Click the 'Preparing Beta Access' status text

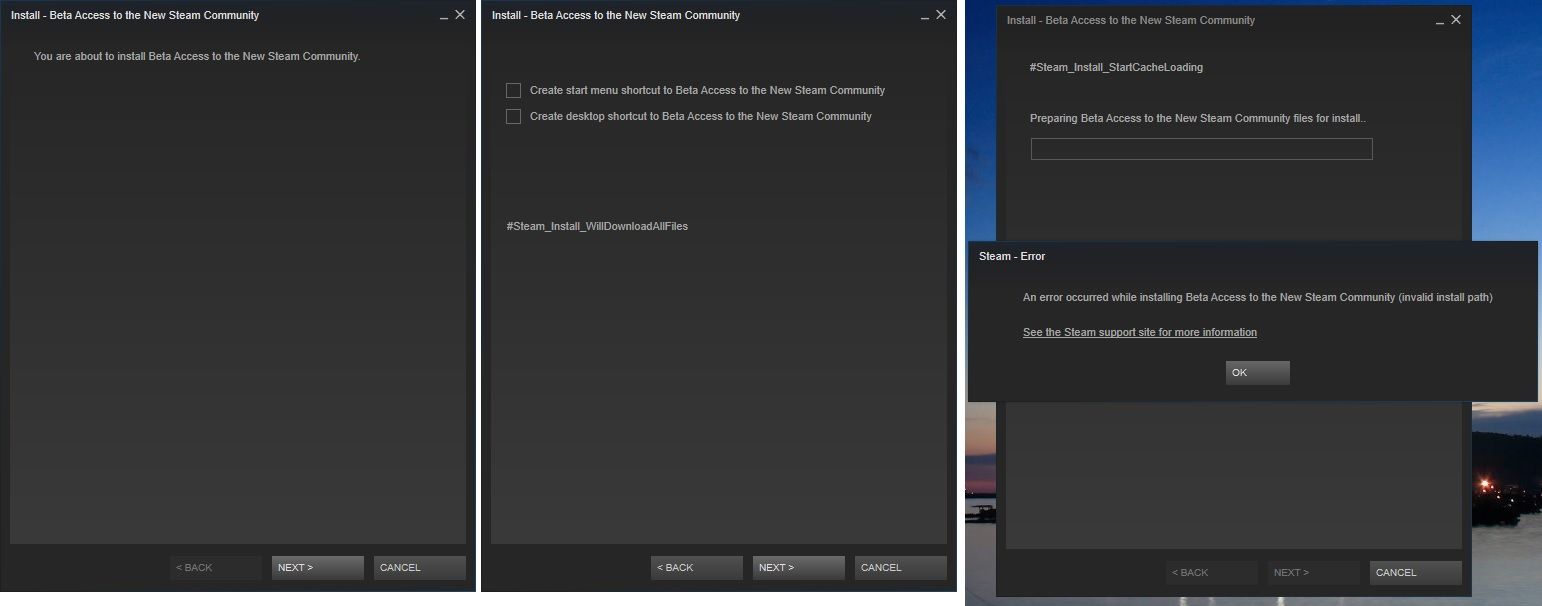click(1198, 118)
